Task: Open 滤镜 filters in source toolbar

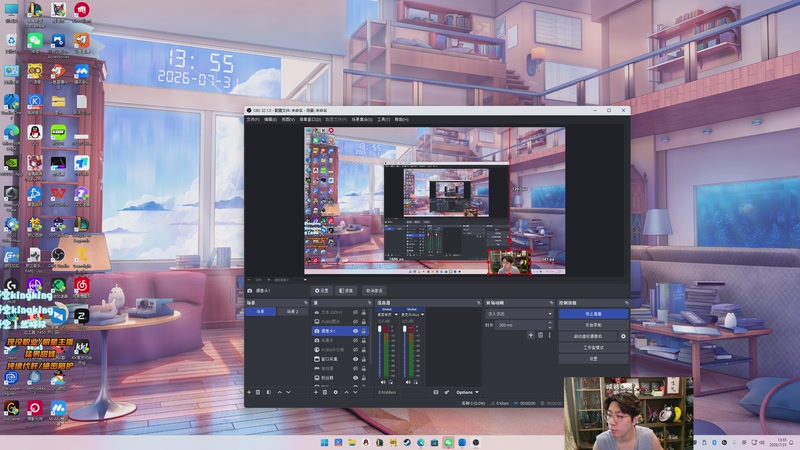Action: 346,290
